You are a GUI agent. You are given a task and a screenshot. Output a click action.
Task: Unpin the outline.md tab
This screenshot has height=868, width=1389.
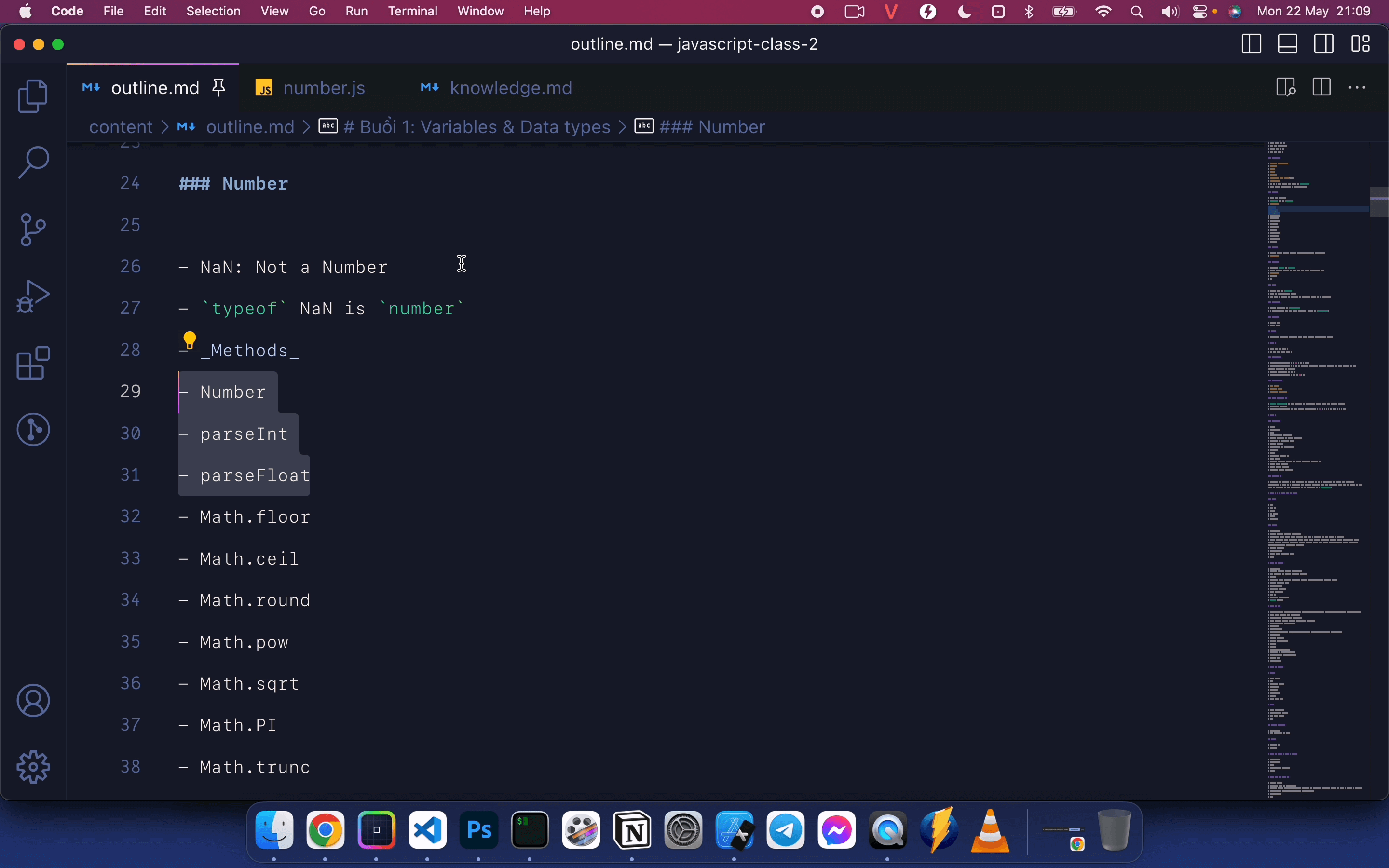(218, 88)
